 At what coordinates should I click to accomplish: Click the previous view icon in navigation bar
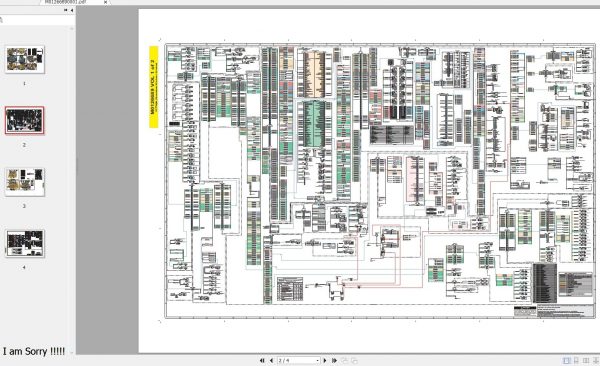tap(345, 361)
